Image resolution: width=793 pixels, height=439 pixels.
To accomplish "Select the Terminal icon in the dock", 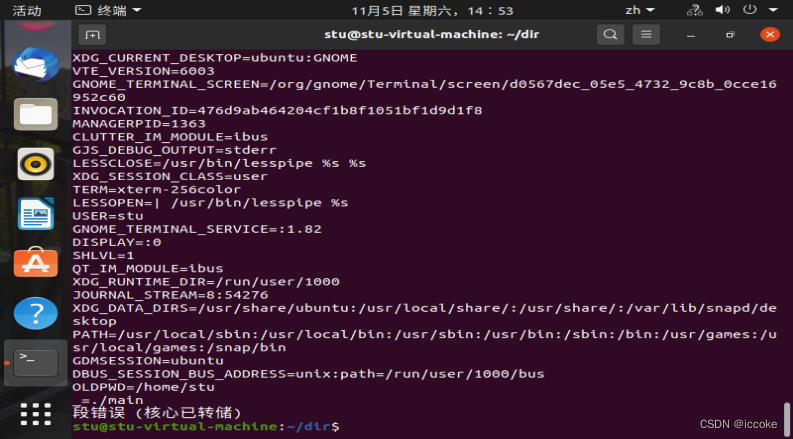I will [36, 363].
